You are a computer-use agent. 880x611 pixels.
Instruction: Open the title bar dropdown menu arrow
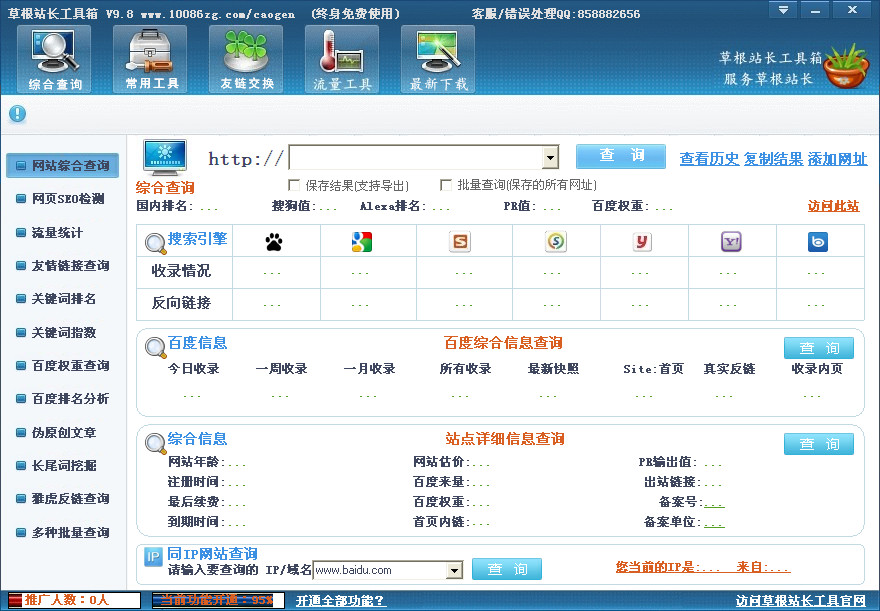pyautogui.click(x=783, y=10)
